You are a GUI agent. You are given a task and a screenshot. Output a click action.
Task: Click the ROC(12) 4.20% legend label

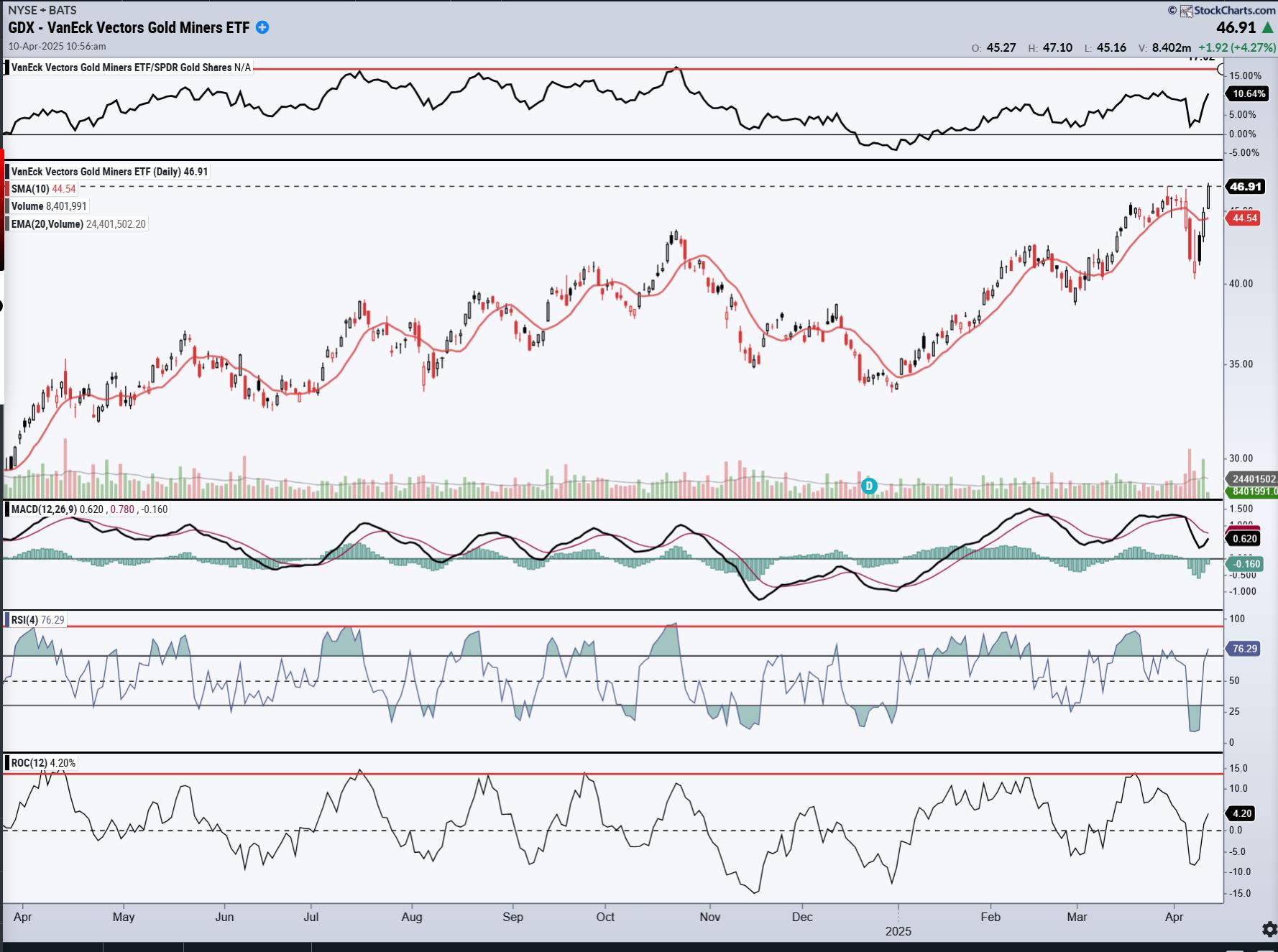tap(43, 763)
